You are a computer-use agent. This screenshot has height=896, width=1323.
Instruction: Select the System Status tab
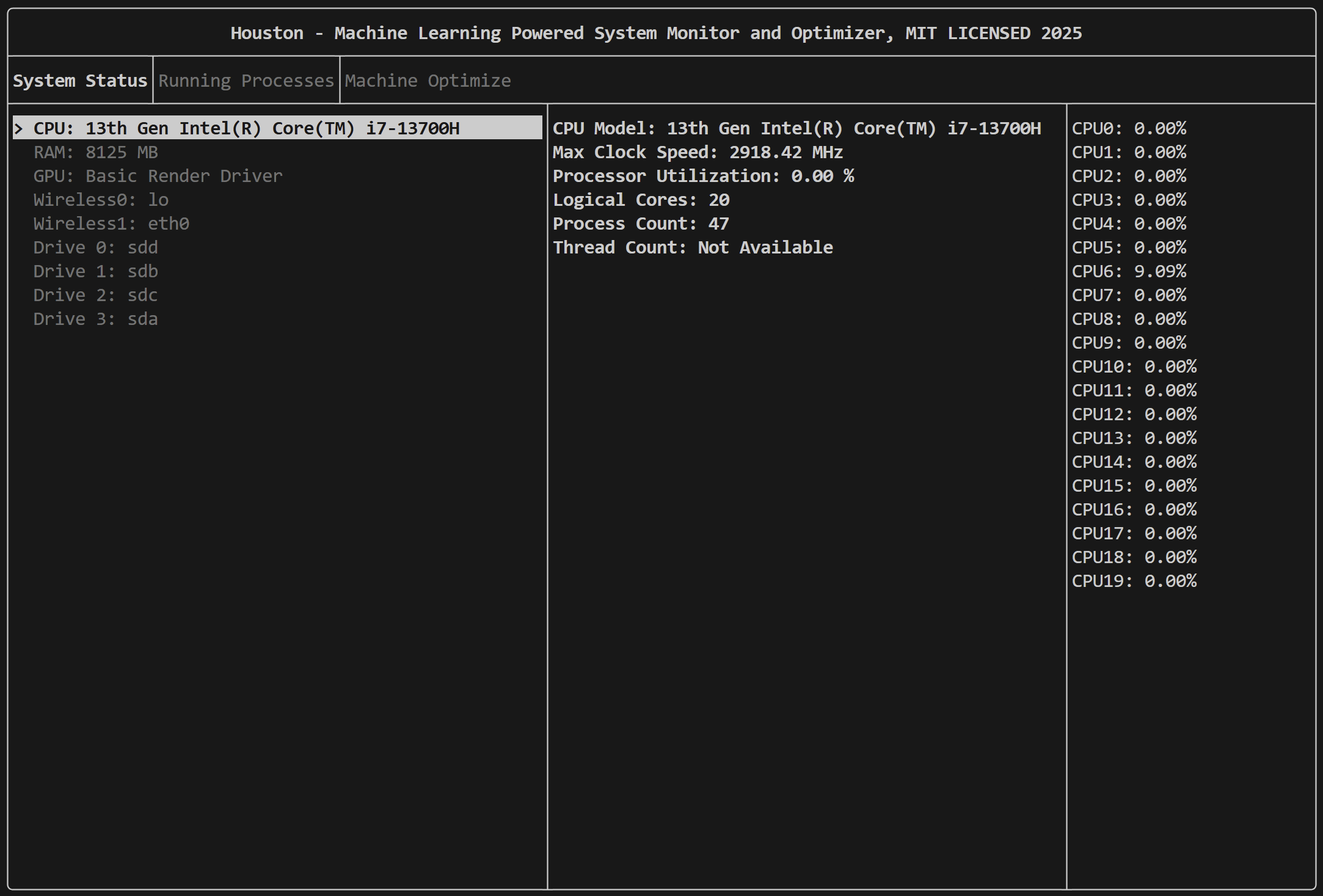[x=80, y=81]
